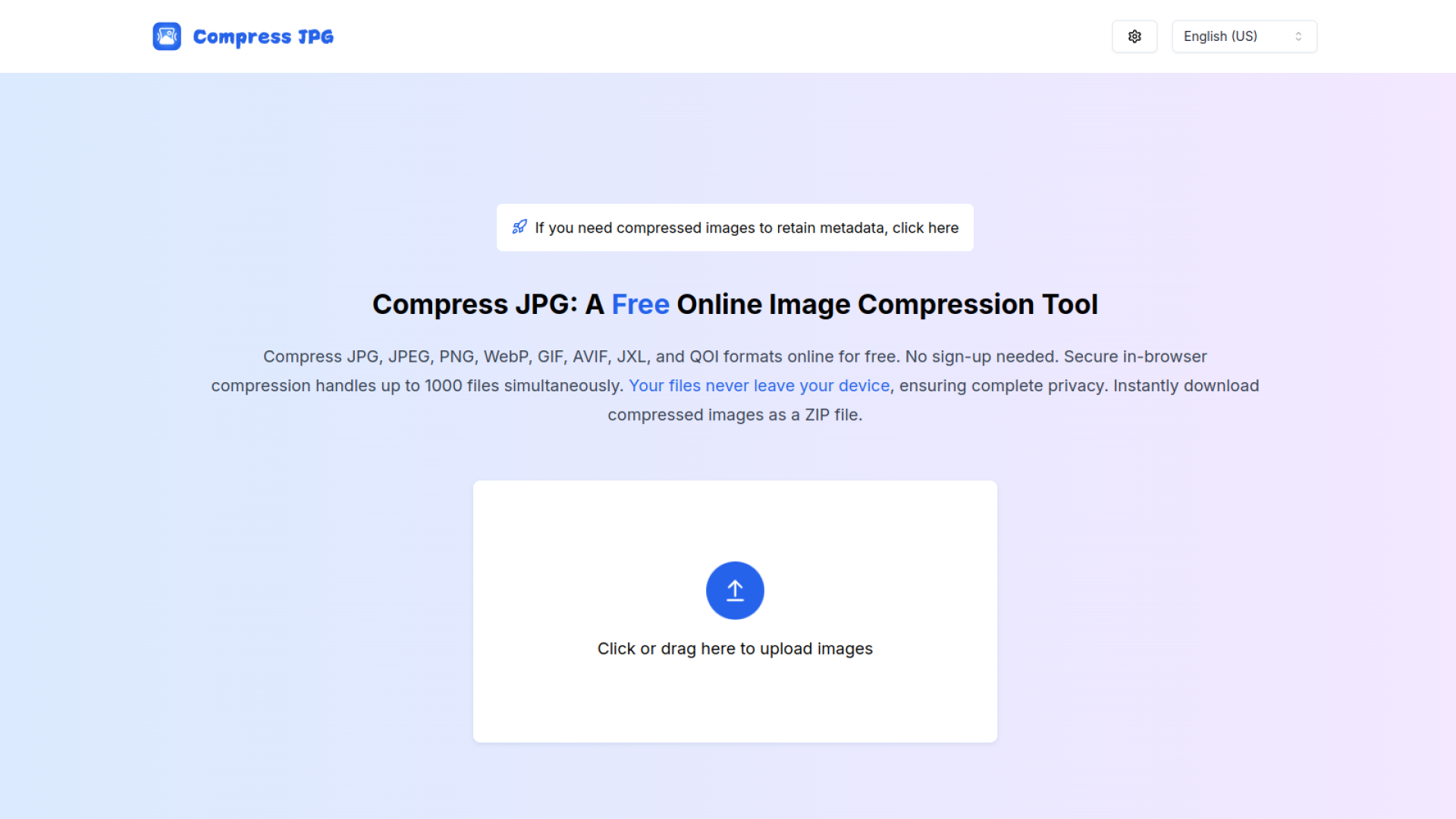
Task: Click 'Click or drag here to upload images'
Action: [734, 648]
